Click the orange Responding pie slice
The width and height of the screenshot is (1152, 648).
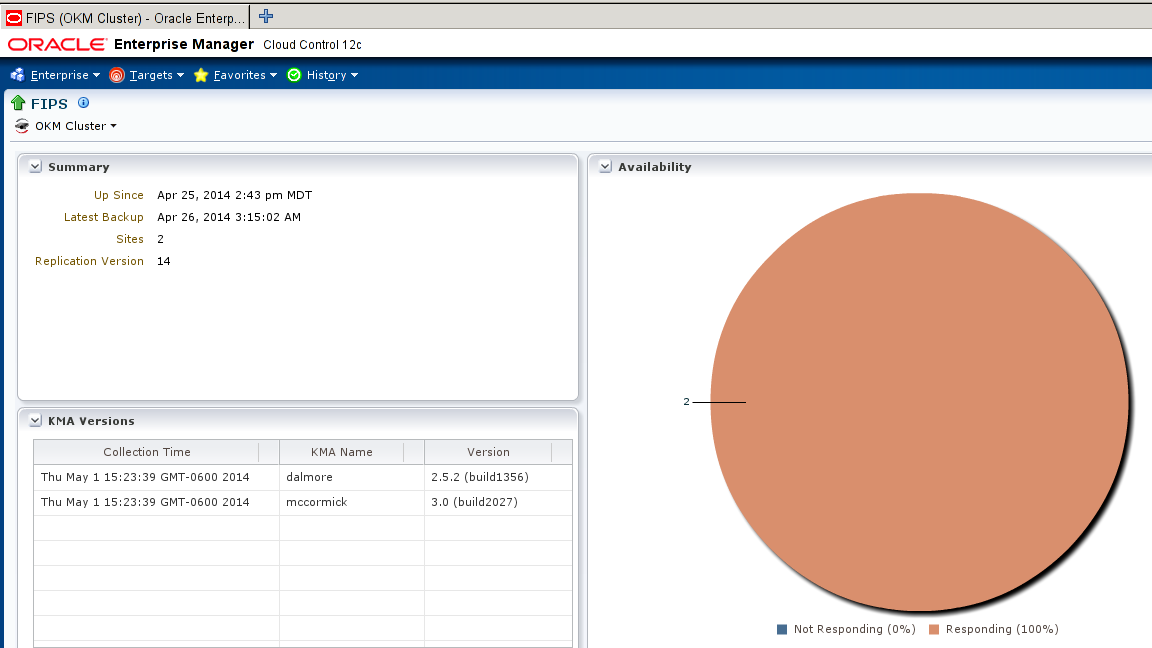[919, 401]
